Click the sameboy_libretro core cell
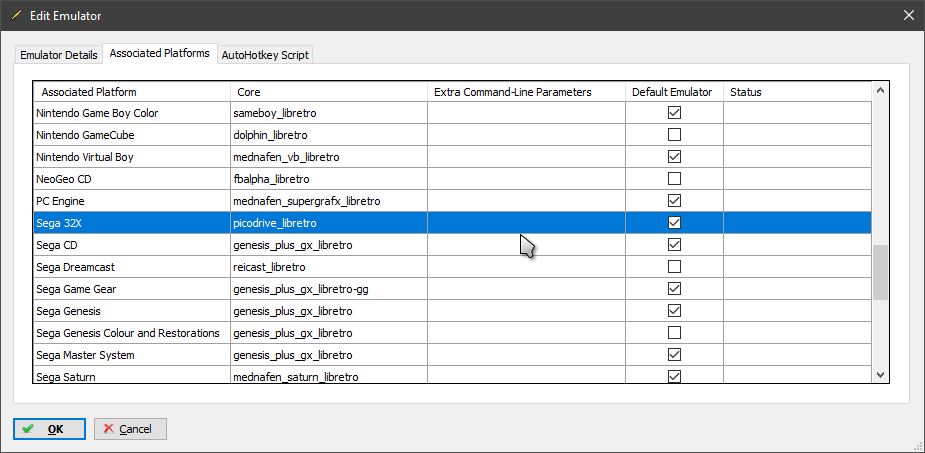Image resolution: width=925 pixels, height=453 pixels. pos(329,113)
